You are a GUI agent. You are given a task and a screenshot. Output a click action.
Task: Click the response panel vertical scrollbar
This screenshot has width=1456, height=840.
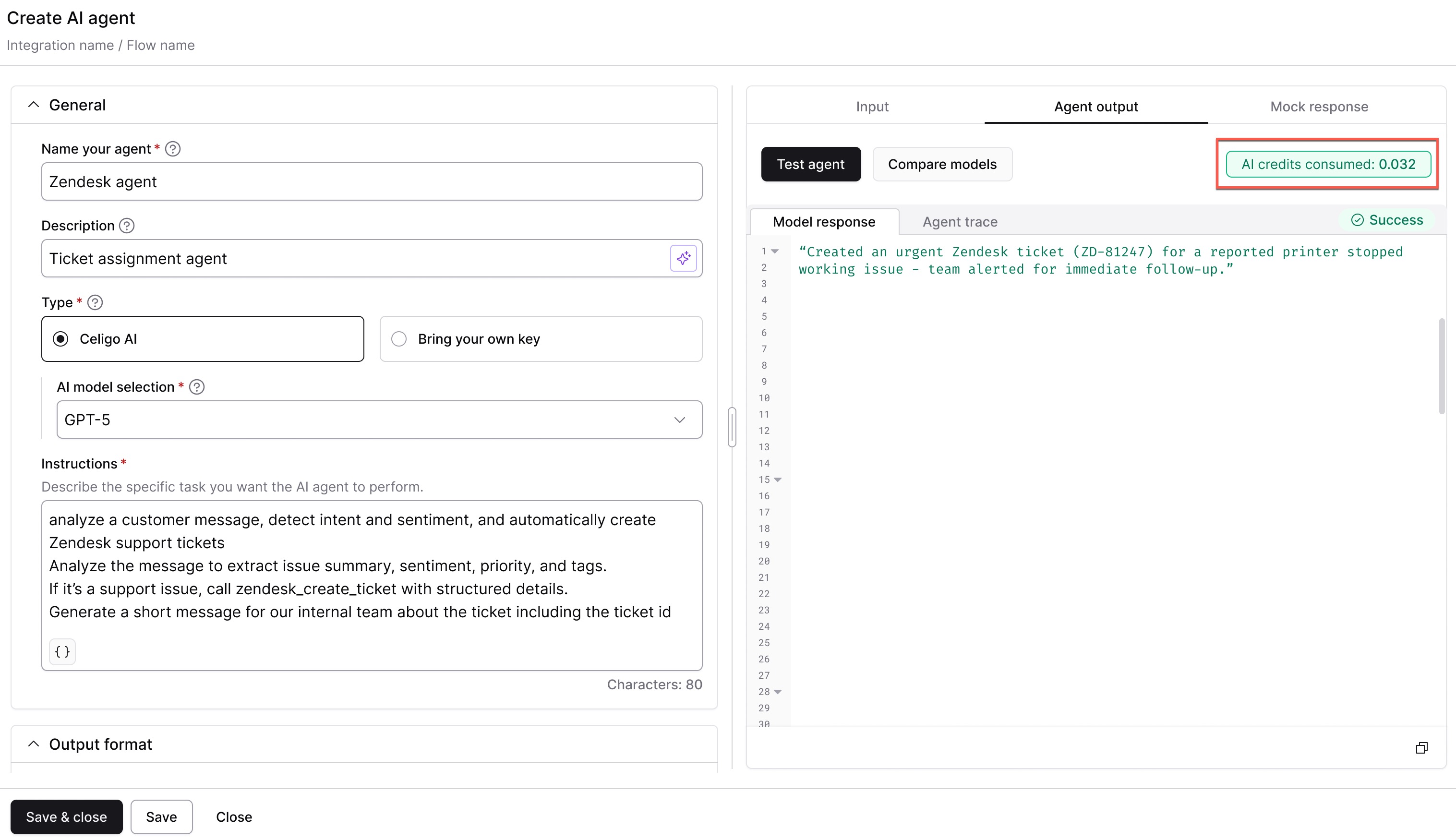(1442, 366)
